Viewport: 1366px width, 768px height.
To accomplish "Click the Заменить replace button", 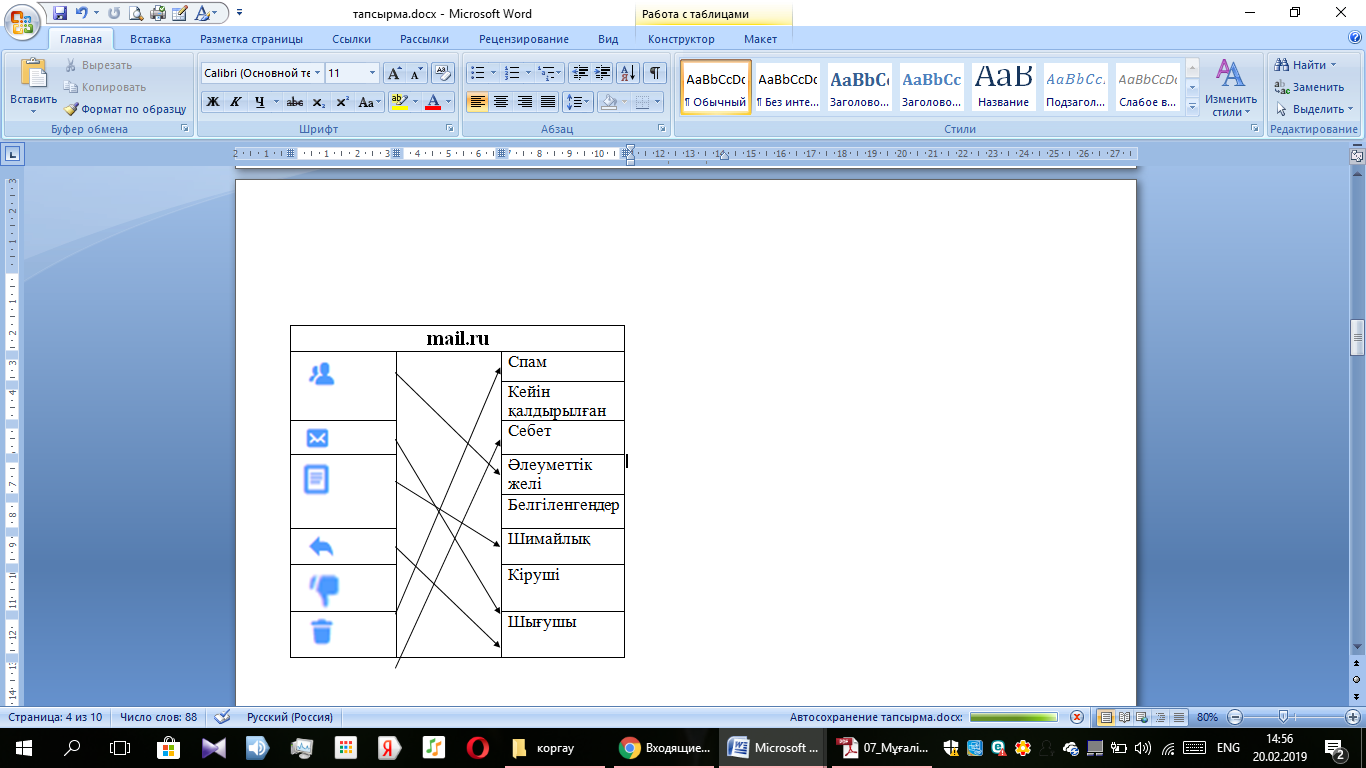I will 1310,87.
